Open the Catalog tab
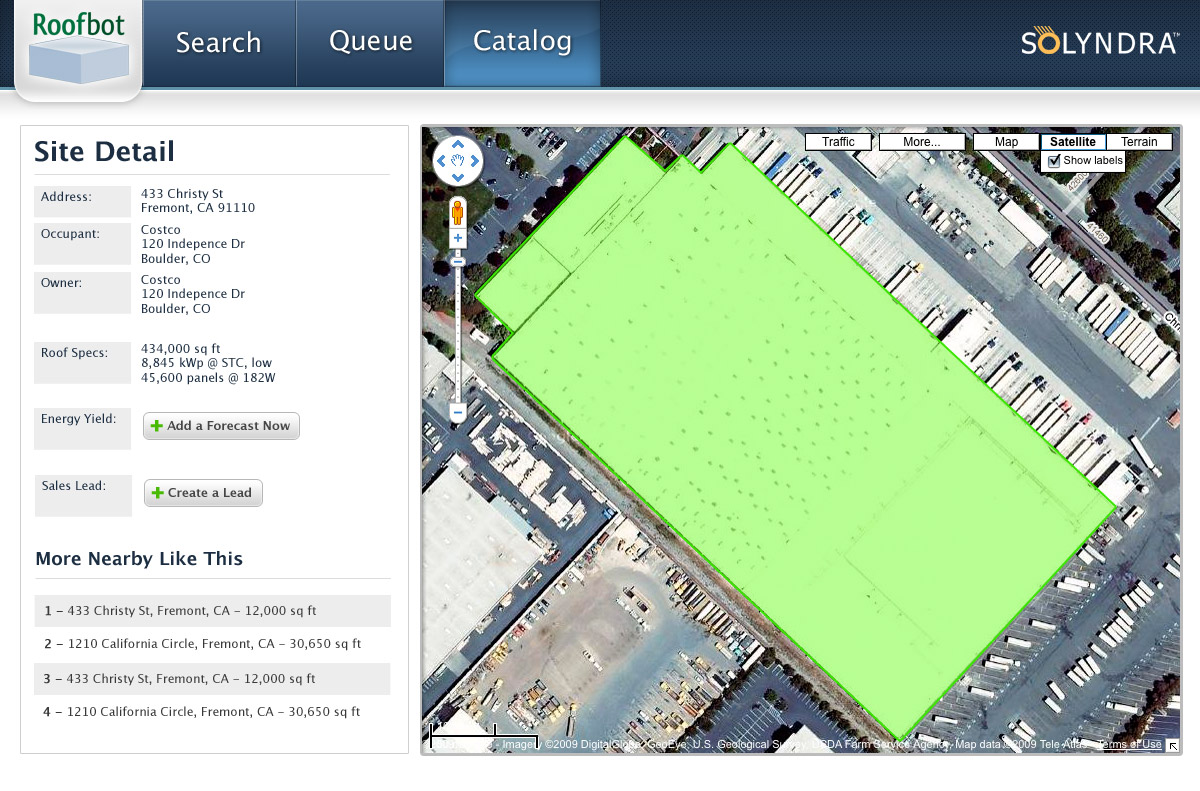 coord(522,43)
